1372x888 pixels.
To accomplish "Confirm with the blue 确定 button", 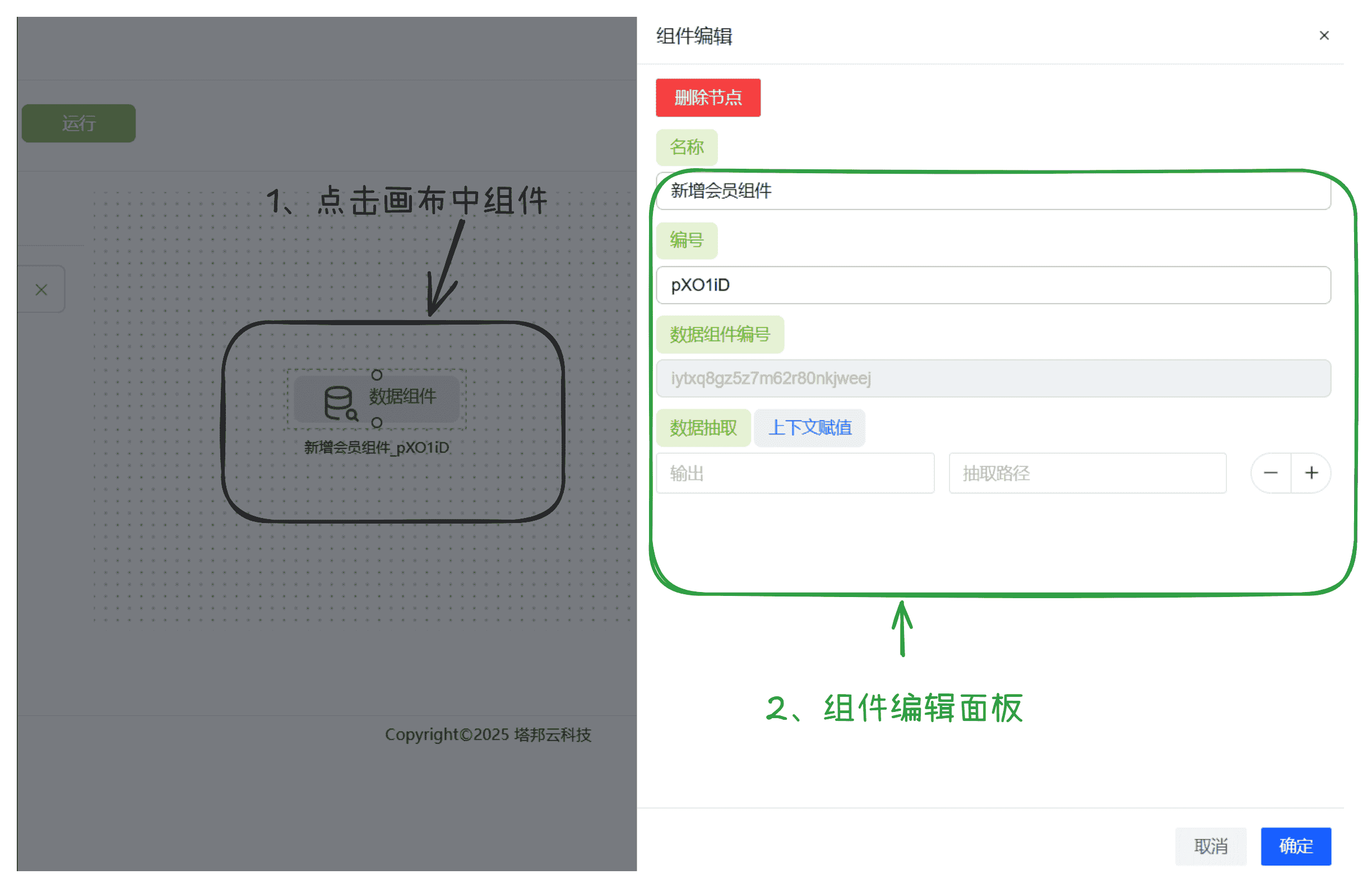I will pyautogui.click(x=1295, y=846).
